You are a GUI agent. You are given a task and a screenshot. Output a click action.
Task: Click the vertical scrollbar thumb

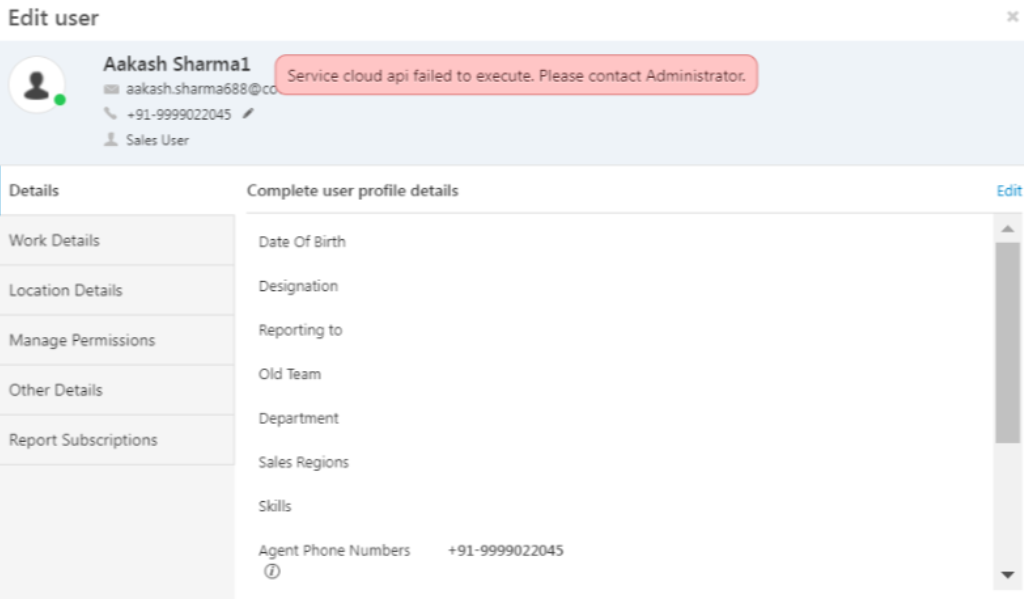(1008, 340)
